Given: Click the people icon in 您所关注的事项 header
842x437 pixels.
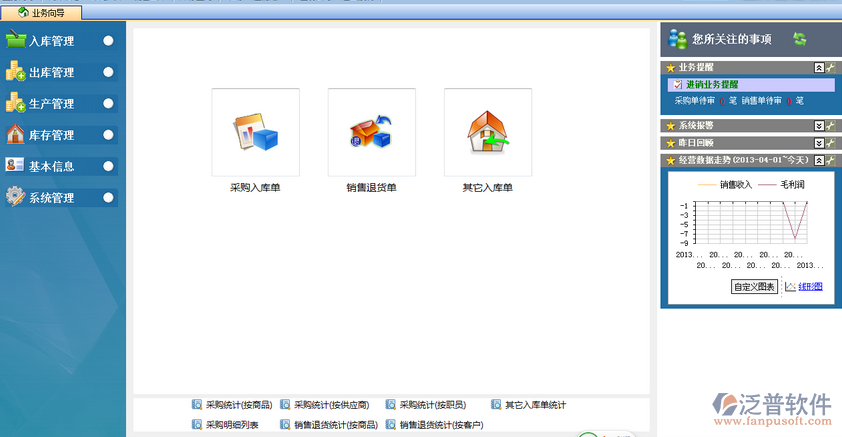Looking at the screenshot, I should (678, 39).
